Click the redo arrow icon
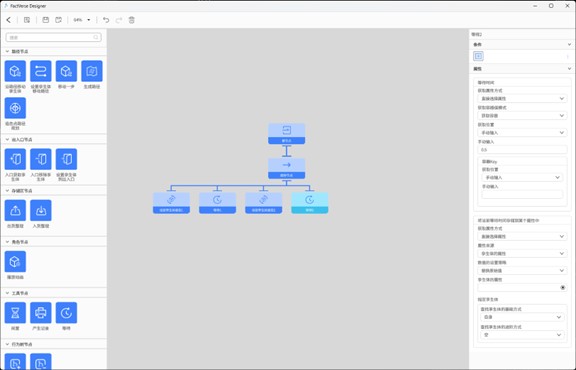Image resolution: width=576 pixels, height=370 pixels. click(x=119, y=20)
